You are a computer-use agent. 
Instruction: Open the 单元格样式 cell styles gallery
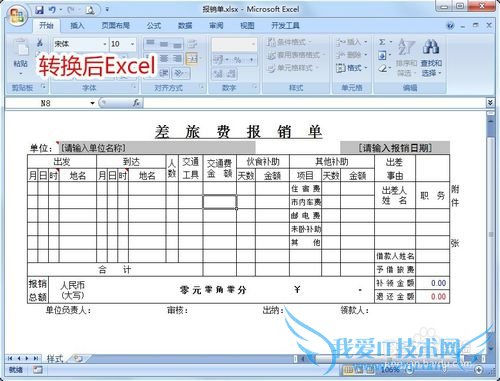[x=292, y=68]
